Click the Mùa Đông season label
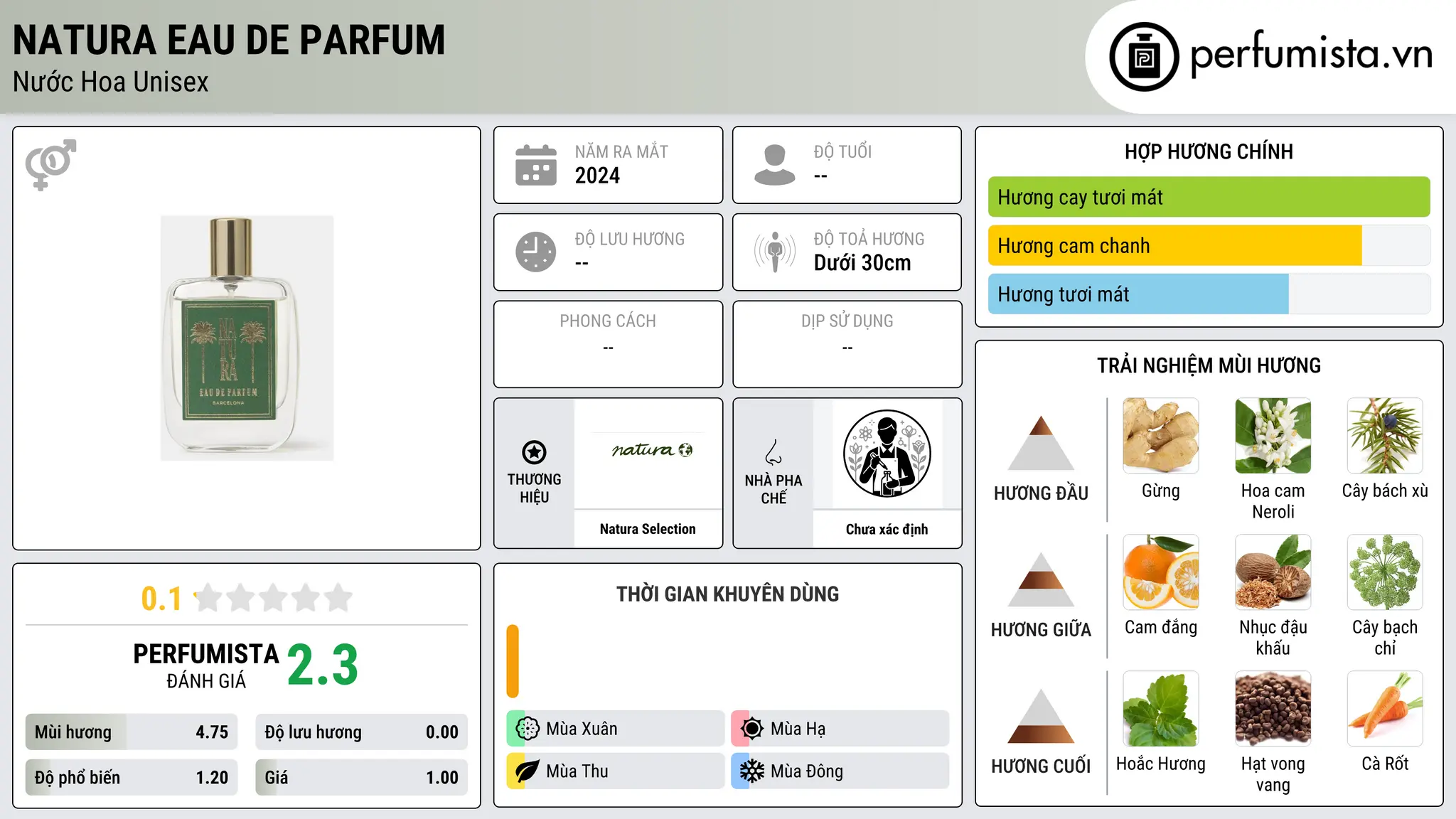 (x=807, y=771)
